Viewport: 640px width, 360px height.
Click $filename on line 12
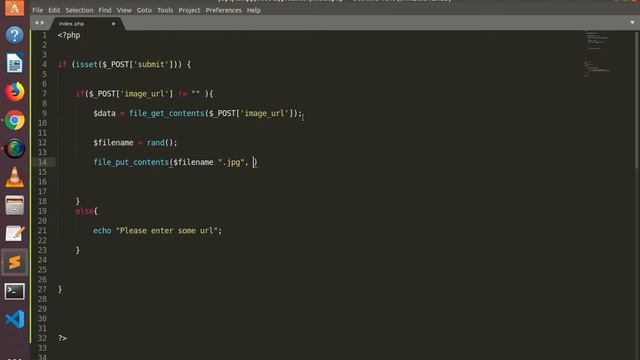click(113, 142)
